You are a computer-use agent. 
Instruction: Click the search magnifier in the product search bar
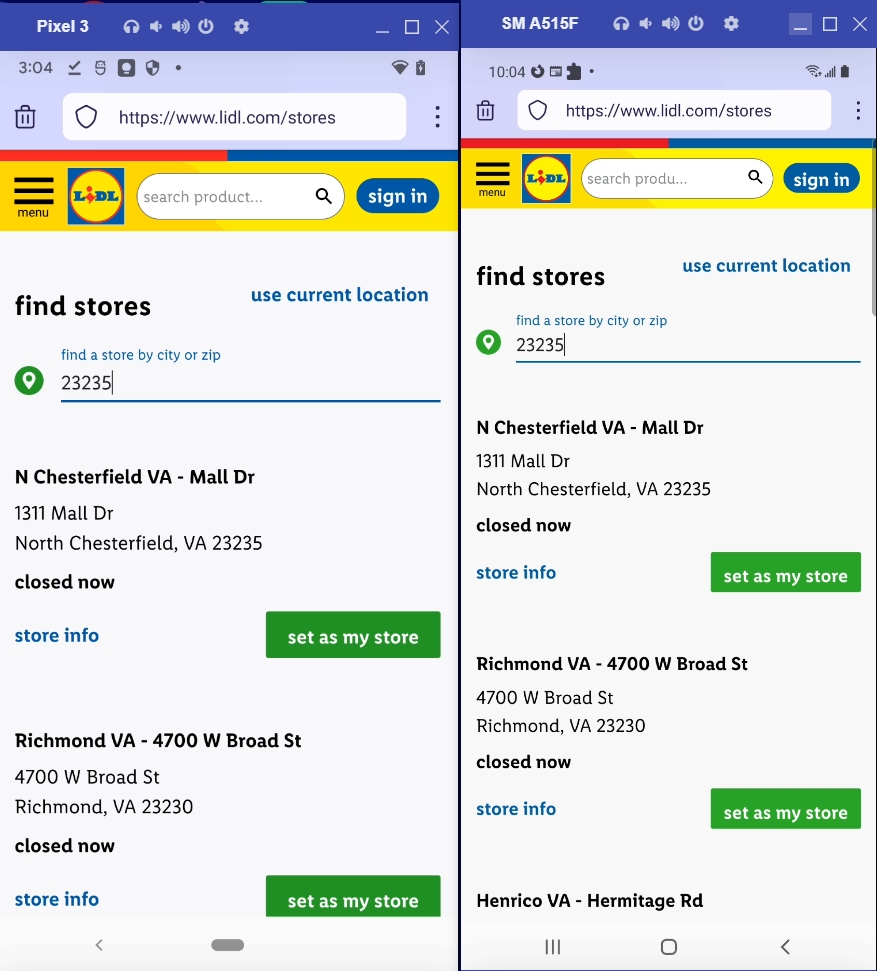(323, 196)
